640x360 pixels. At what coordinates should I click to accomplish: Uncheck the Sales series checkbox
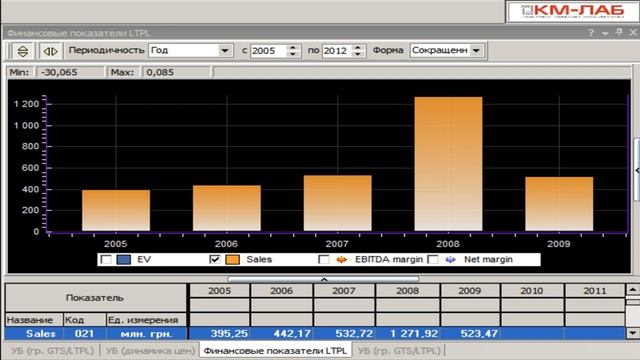click(214, 259)
